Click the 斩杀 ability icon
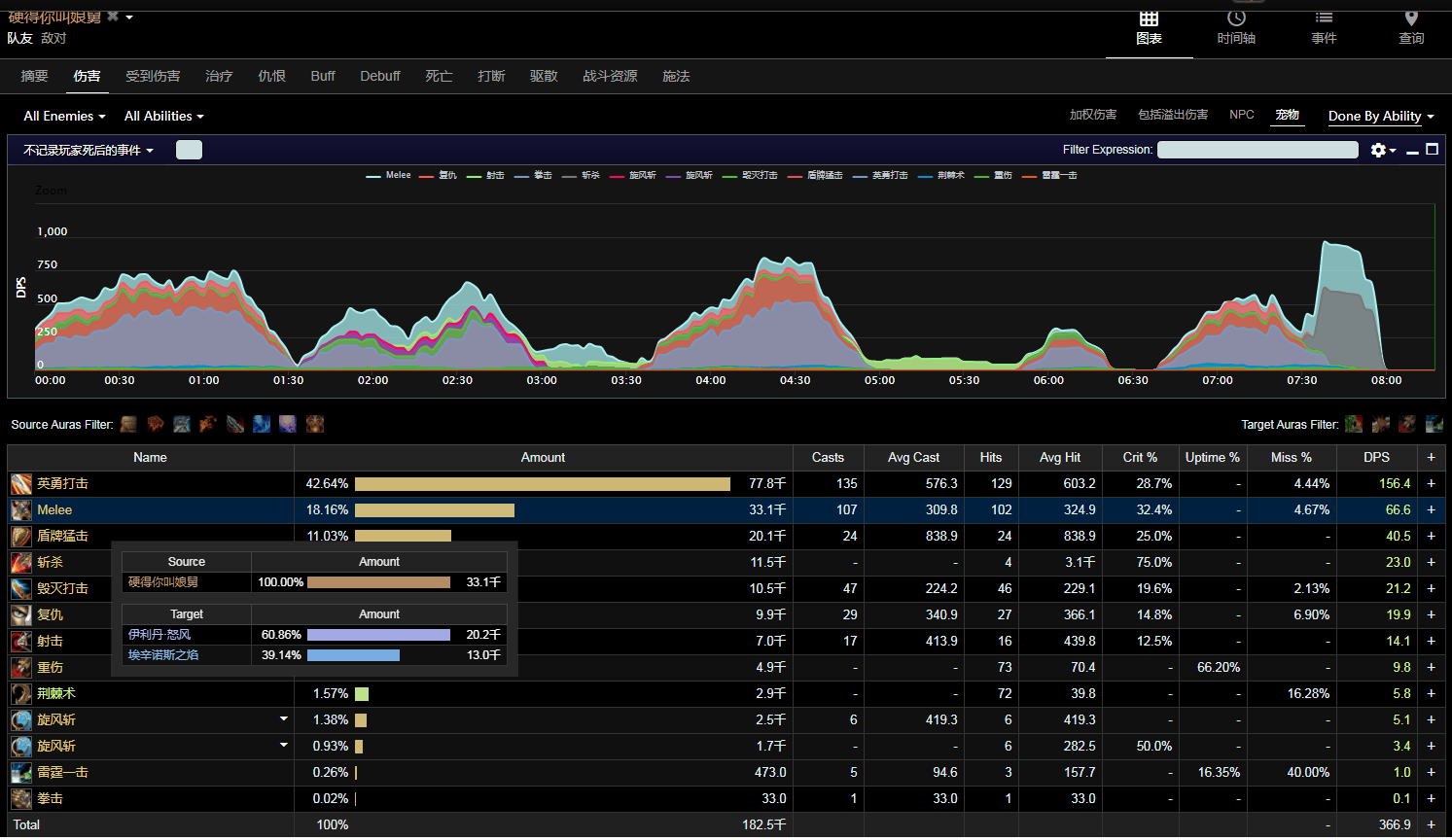1452x840 pixels. point(21,562)
